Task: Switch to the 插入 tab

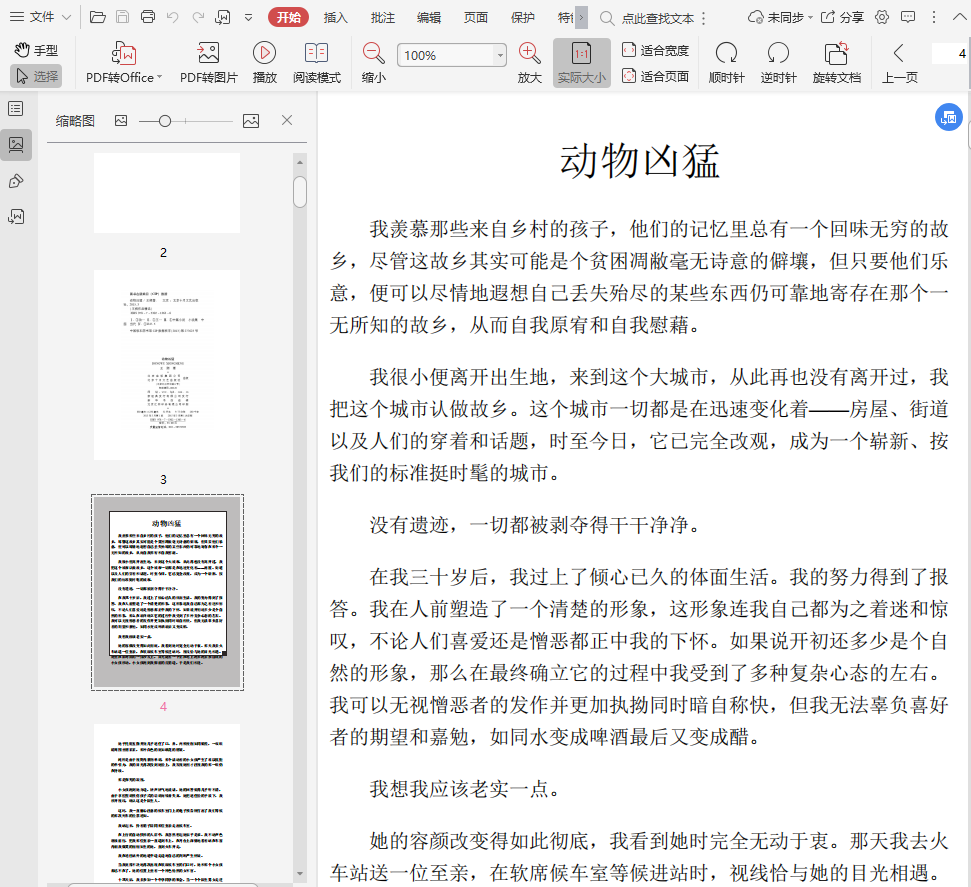Action: pos(336,17)
